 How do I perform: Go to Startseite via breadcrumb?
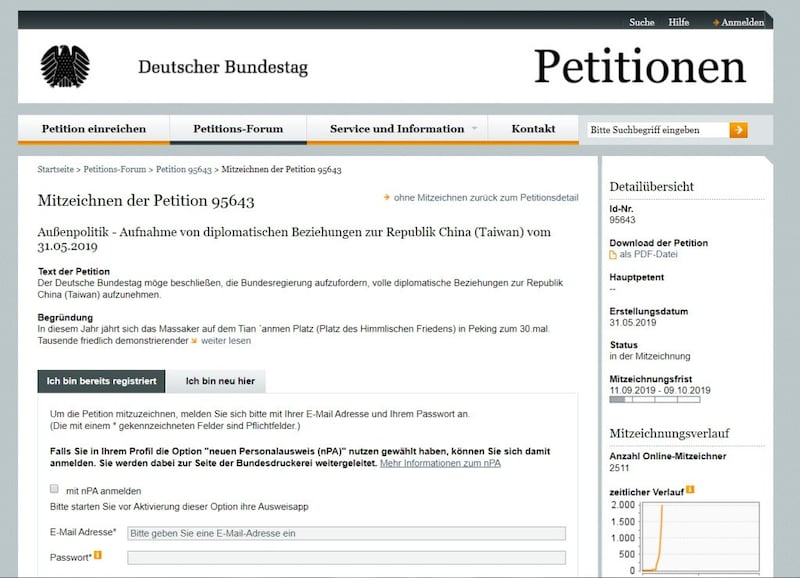[56, 169]
